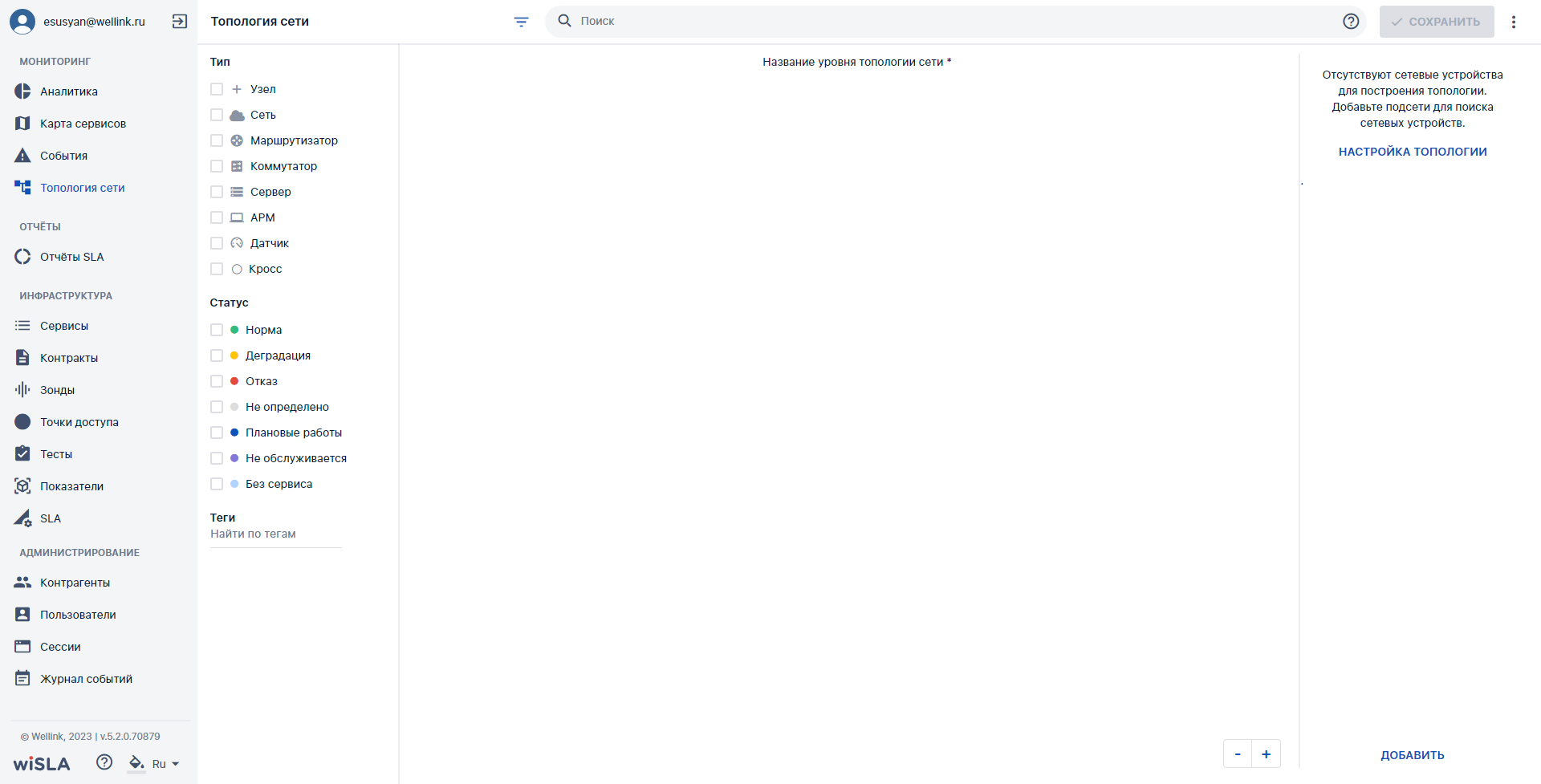Click the theme paint bucket icon
This screenshot has width=1541, height=784.
136,763
